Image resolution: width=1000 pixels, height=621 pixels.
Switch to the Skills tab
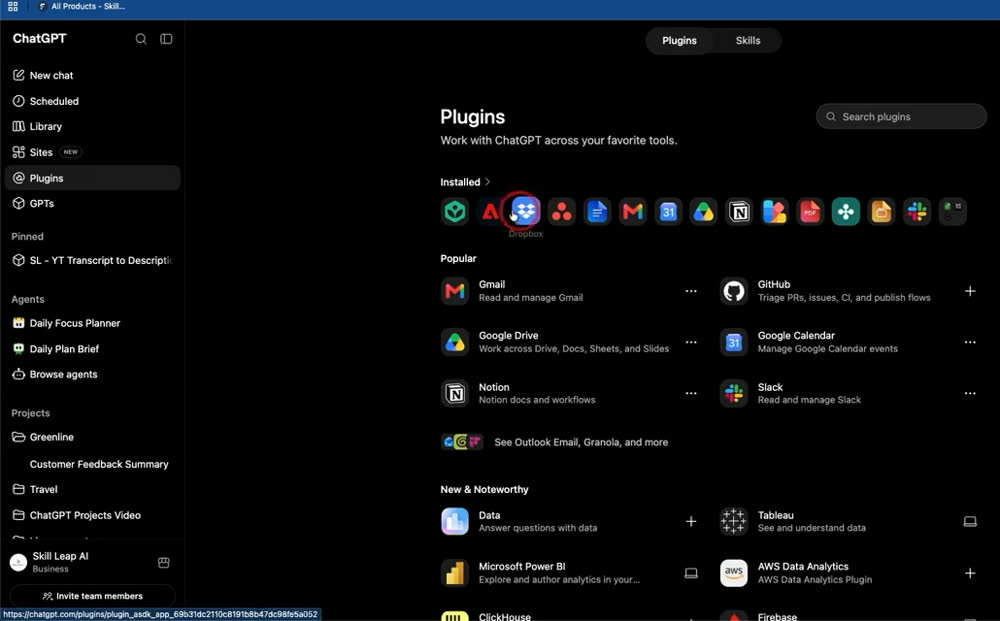tap(748, 40)
